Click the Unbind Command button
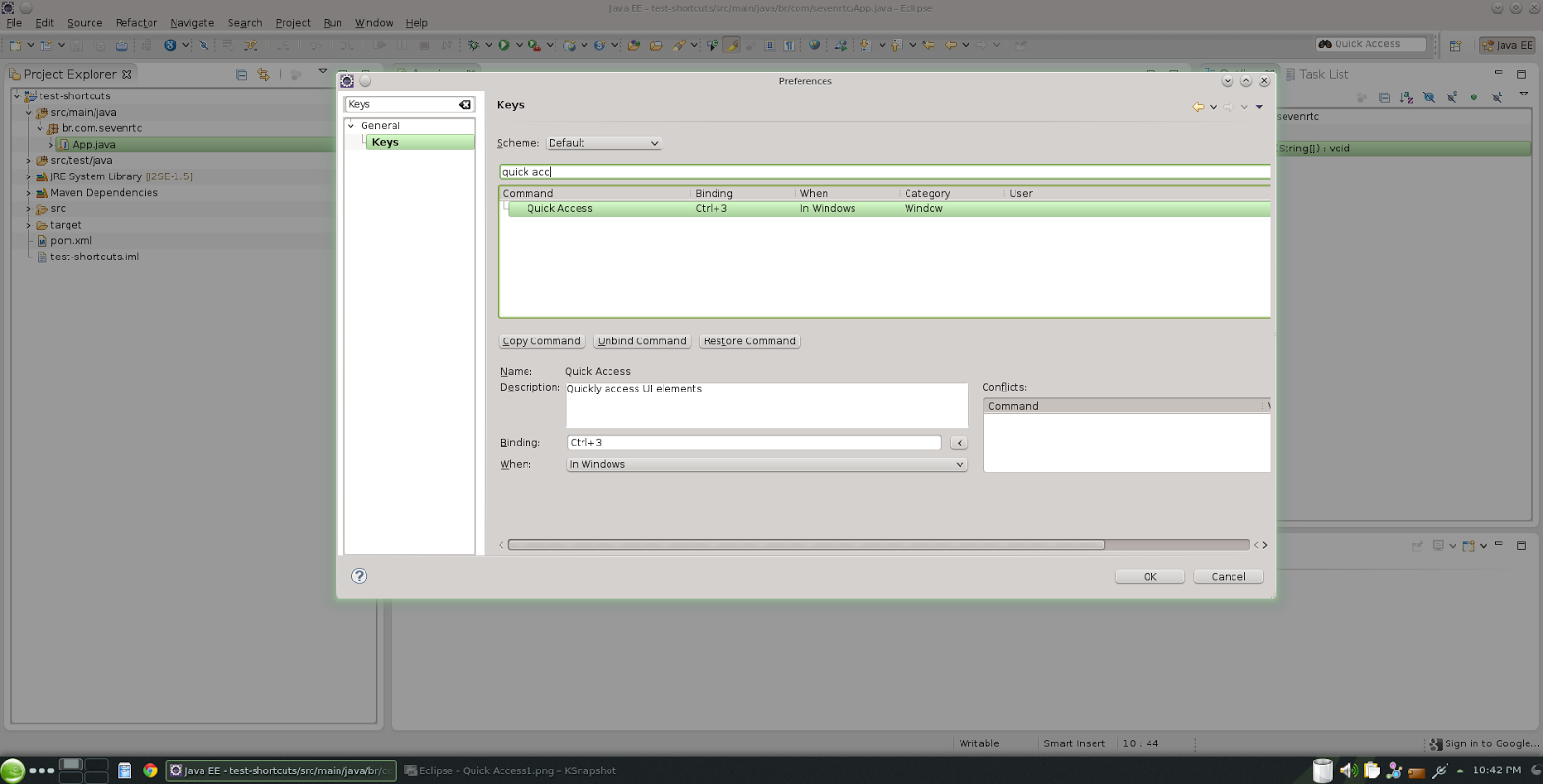This screenshot has height=784, width=1543. point(641,341)
